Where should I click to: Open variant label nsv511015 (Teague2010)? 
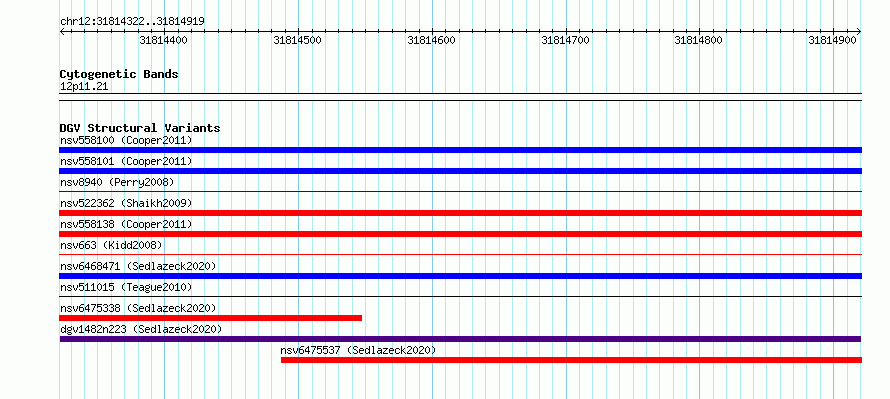[126, 287]
